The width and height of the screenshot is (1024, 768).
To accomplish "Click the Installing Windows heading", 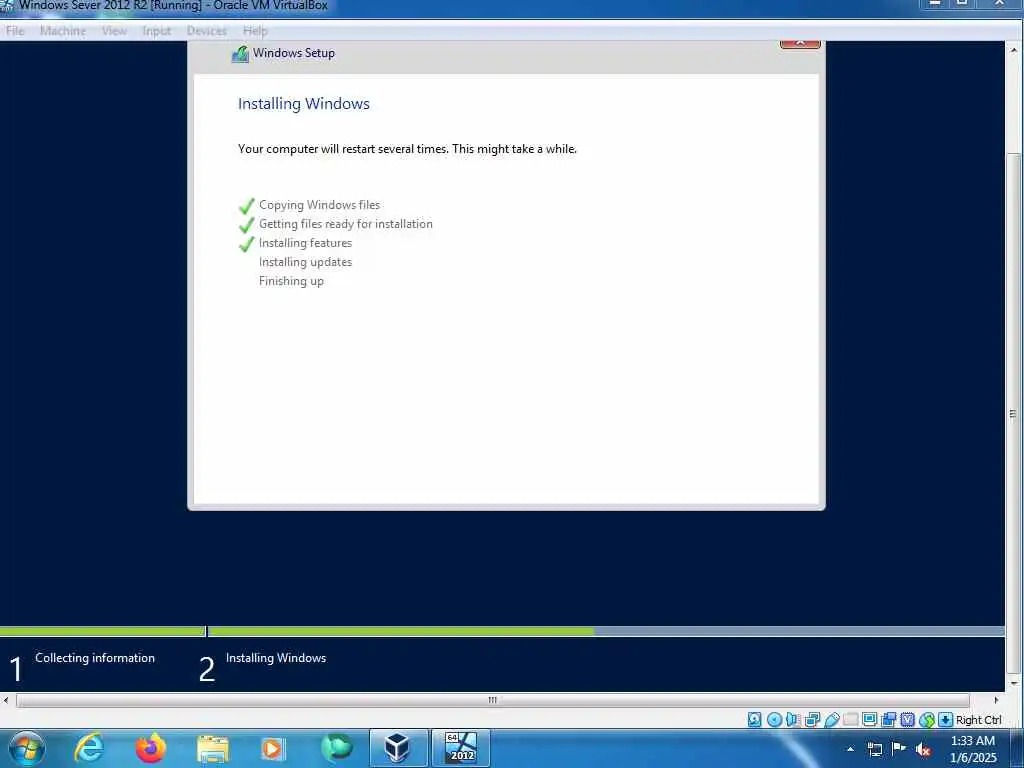I will point(304,104).
